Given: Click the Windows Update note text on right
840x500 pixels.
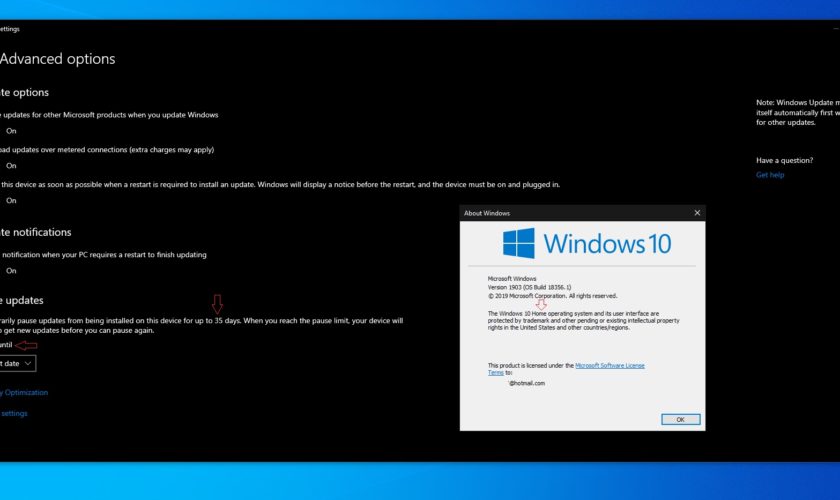Looking at the screenshot, I should pyautogui.click(x=798, y=113).
